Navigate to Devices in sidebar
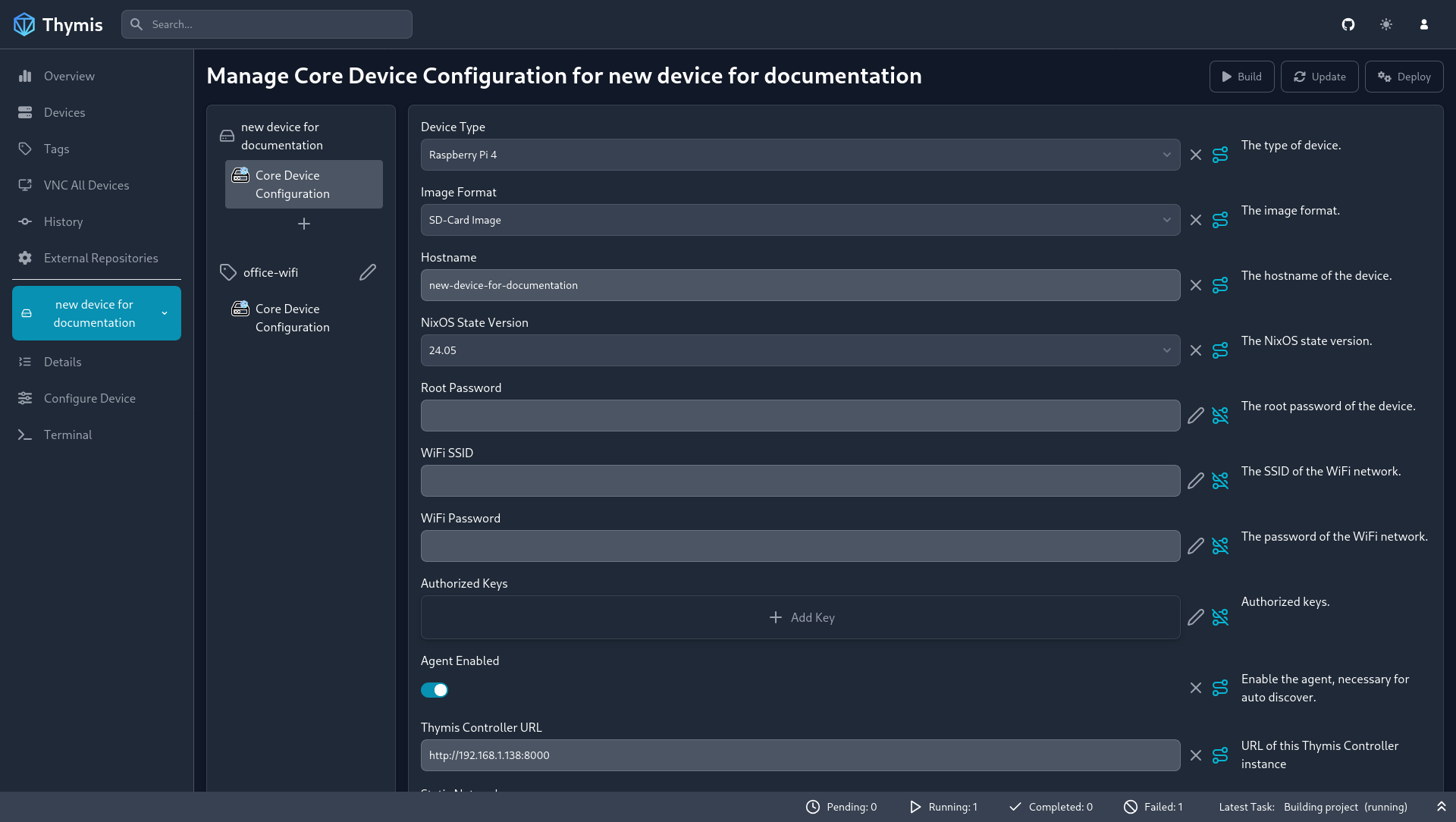 pyautogui.click(x=64, y=112)
